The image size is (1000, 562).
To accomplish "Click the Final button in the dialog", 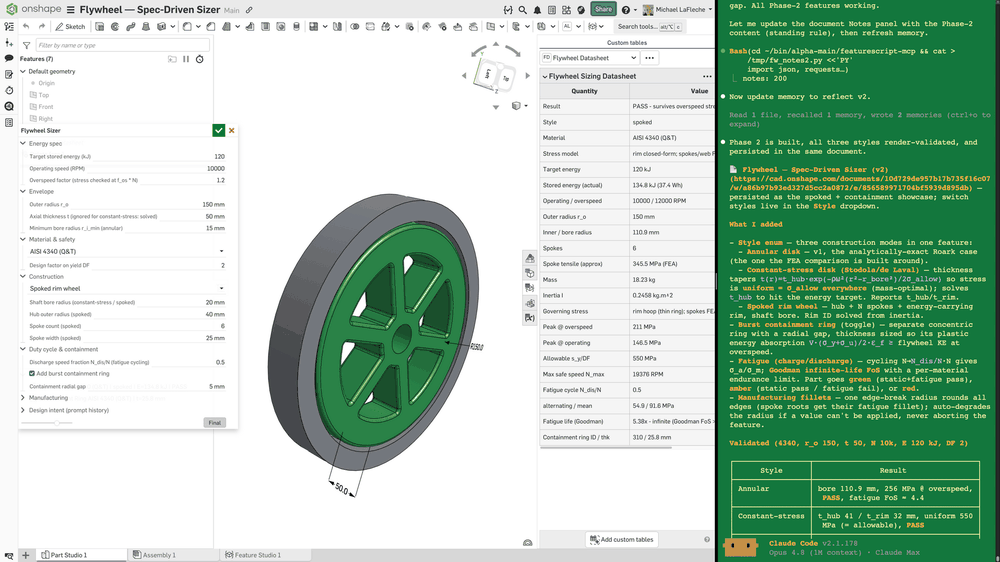I will tap(214, 423).
